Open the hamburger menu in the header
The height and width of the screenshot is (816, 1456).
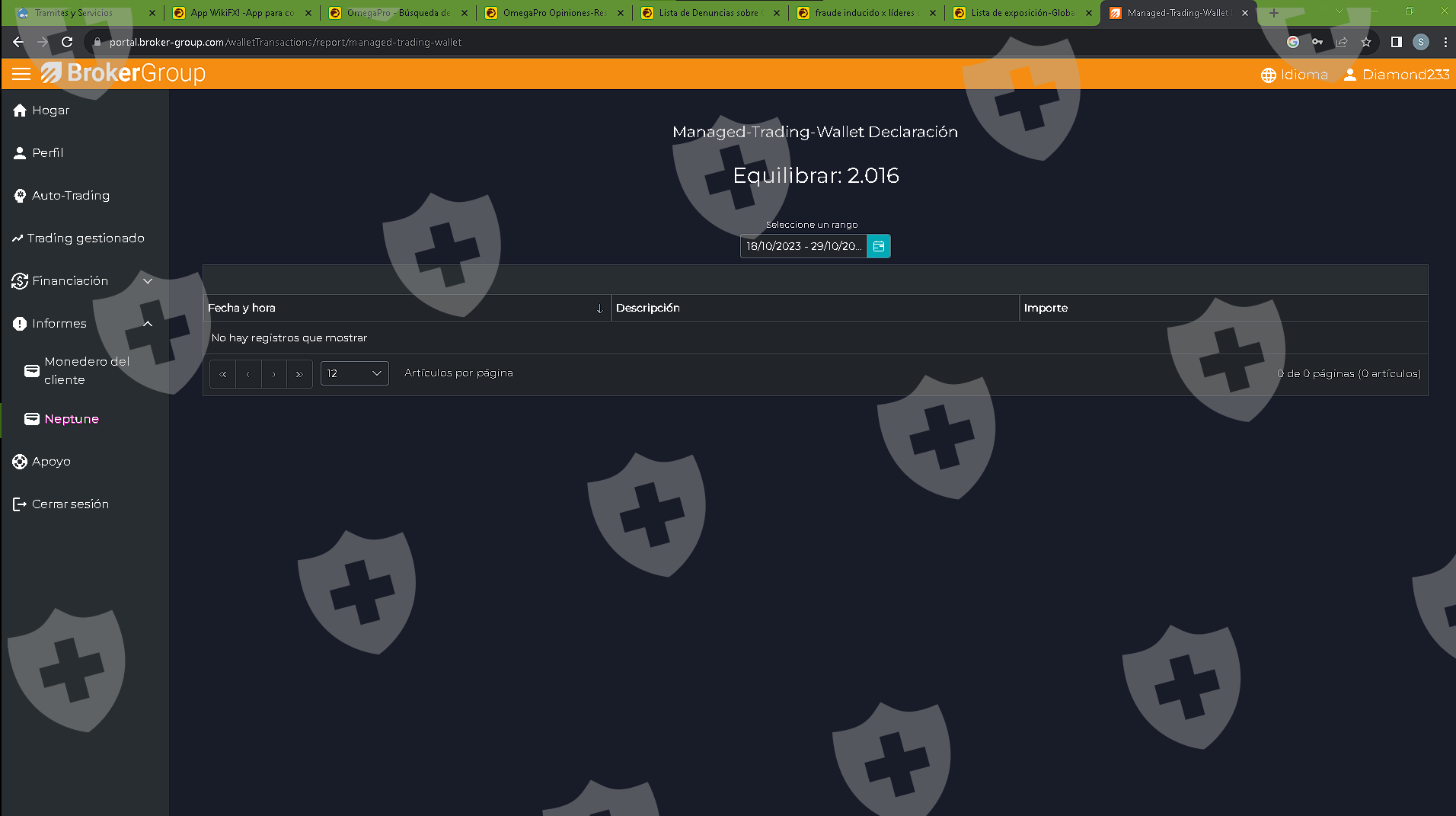point(21,74)
